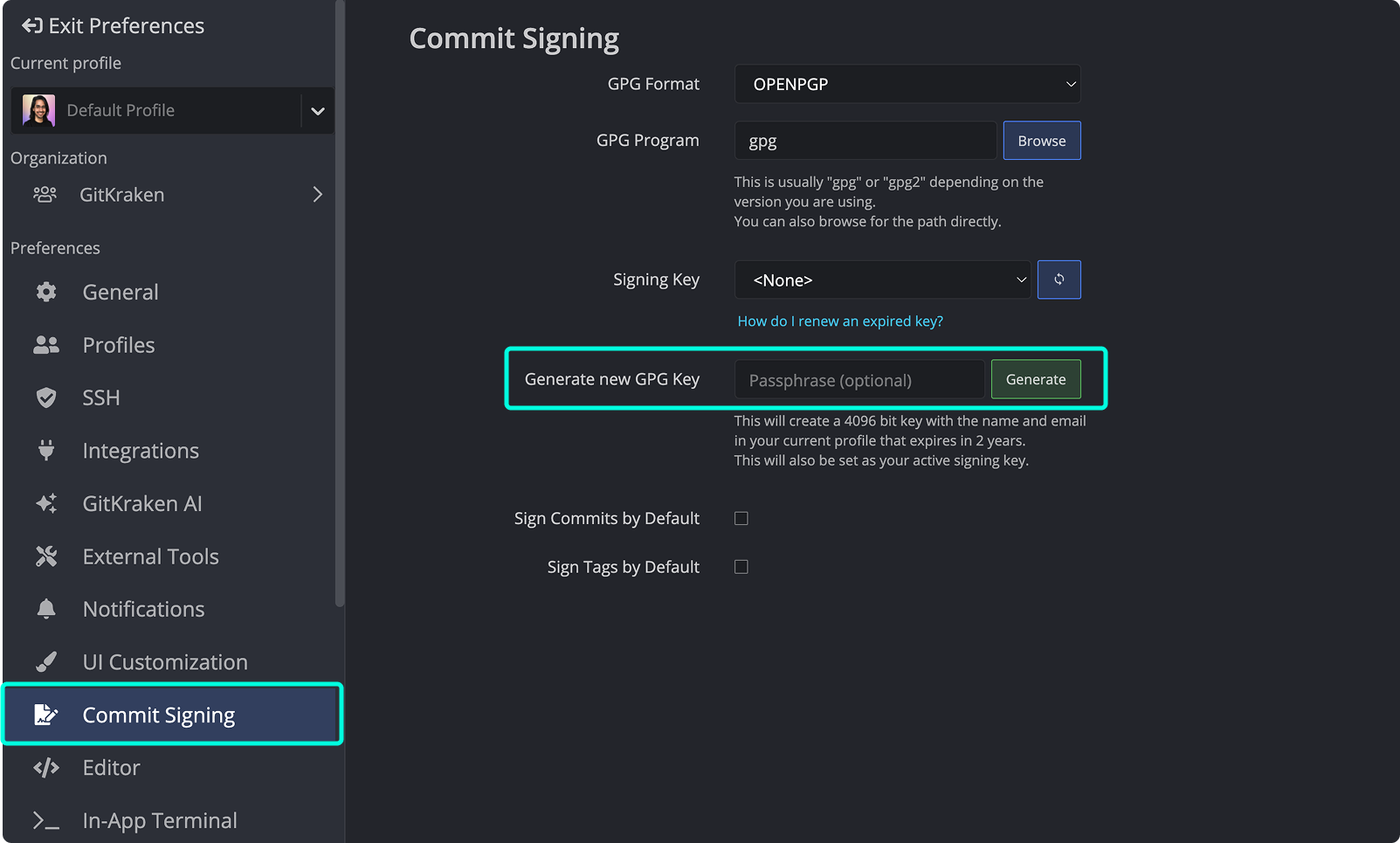Expand the Default Profile selector
The width and height of the screenshot is (1400, 843).
click(x=317, y=110)
